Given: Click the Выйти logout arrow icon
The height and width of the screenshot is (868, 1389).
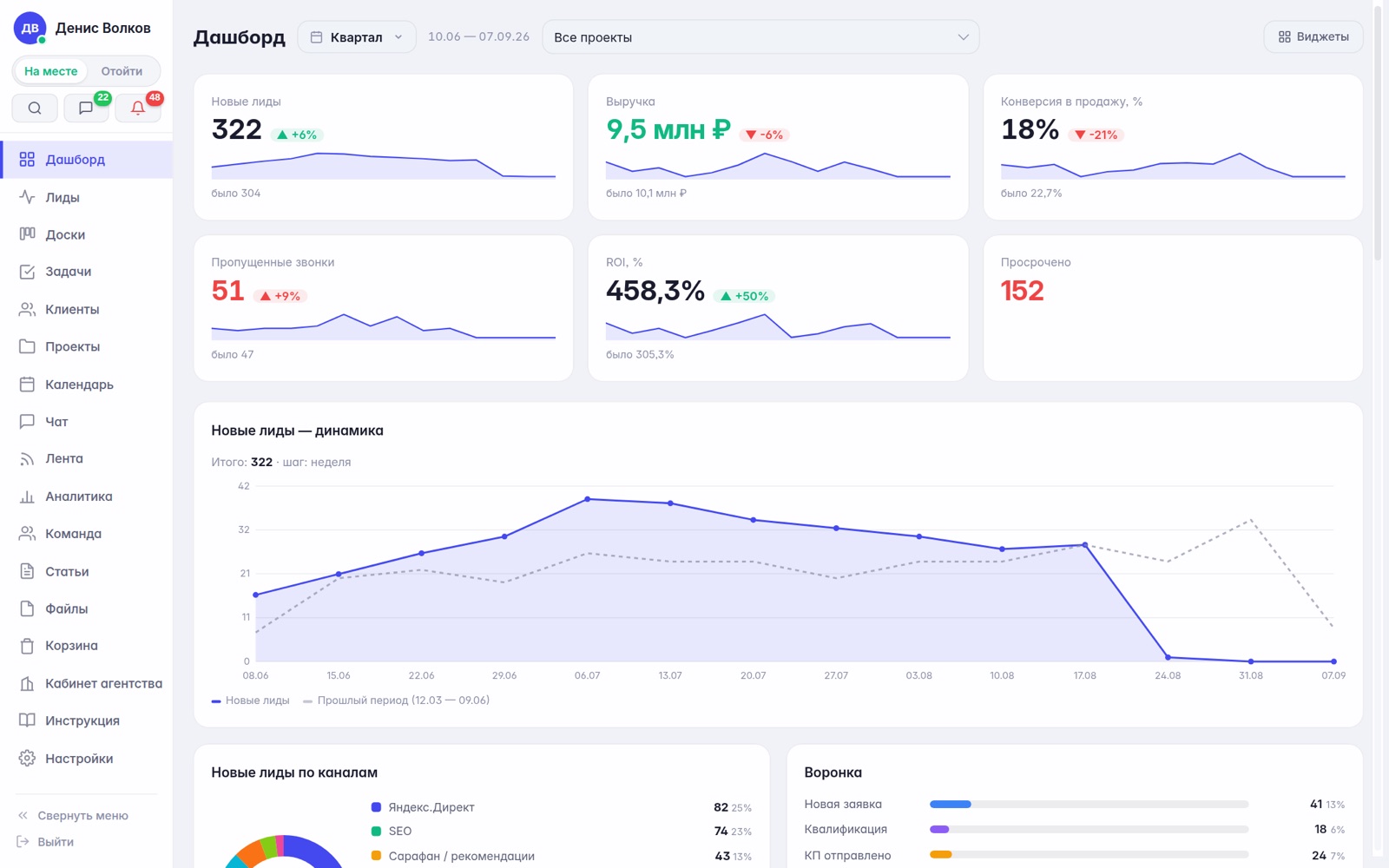Looking at the screenshot, I should click(x=23, y=842).
